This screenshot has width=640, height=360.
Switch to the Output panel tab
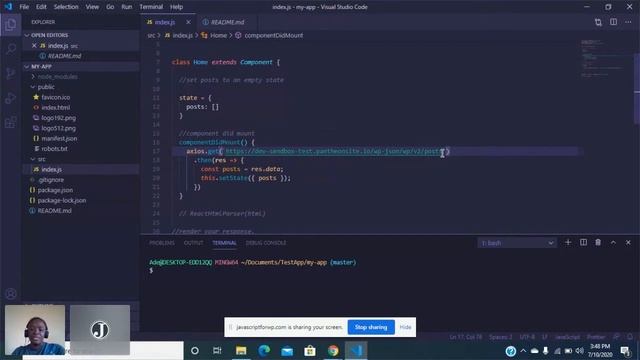[x=193, y=243]
